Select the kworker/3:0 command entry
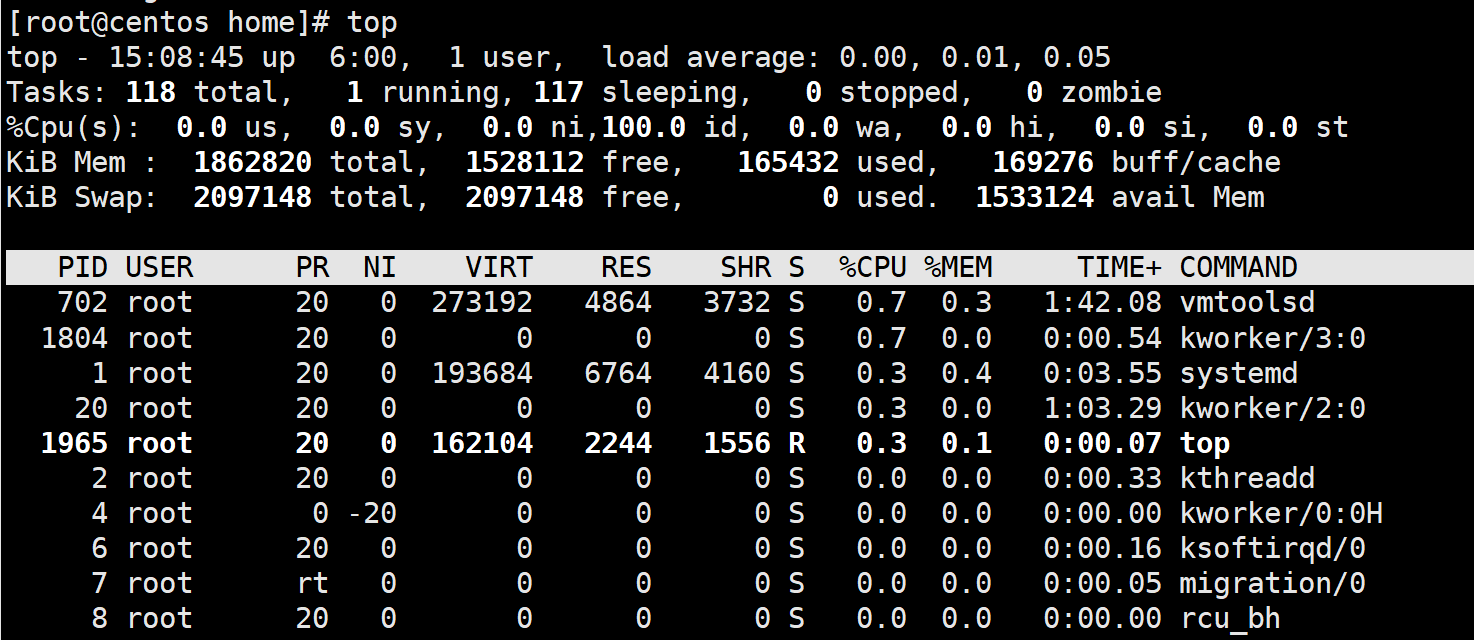 pyautogui.click(x=1272, y=338)
